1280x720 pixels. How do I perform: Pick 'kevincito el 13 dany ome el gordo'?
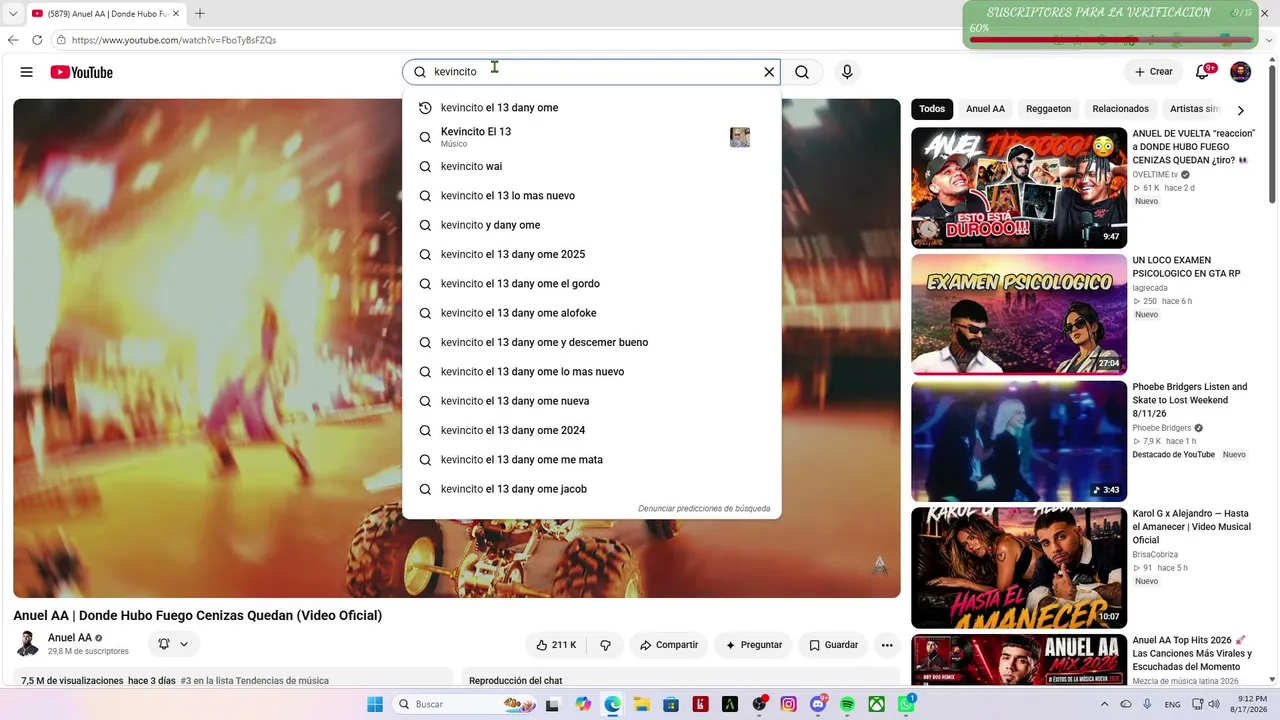(591, 284)
